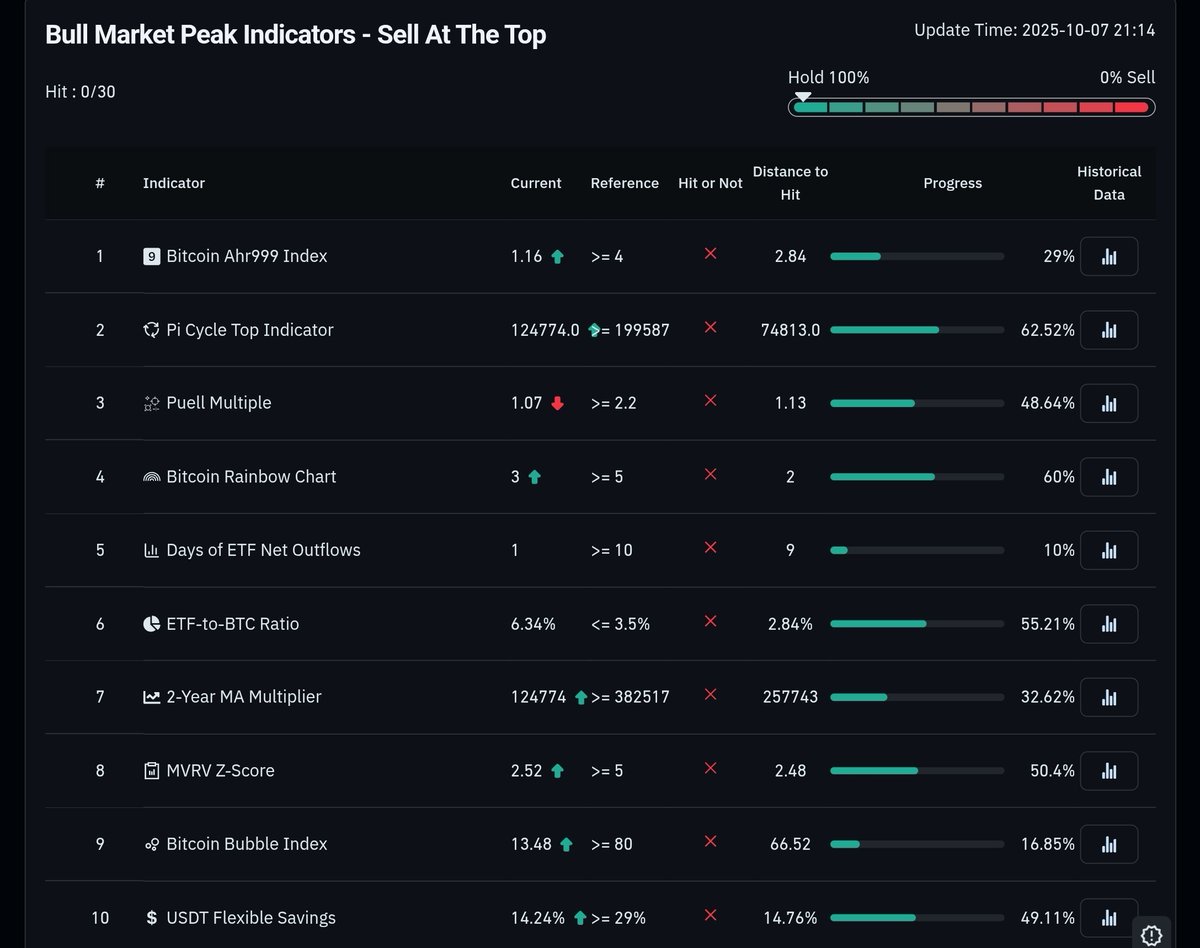
Task: Open historical data chart for MVRV Z-Score
Action: (x=1109, y=771)
